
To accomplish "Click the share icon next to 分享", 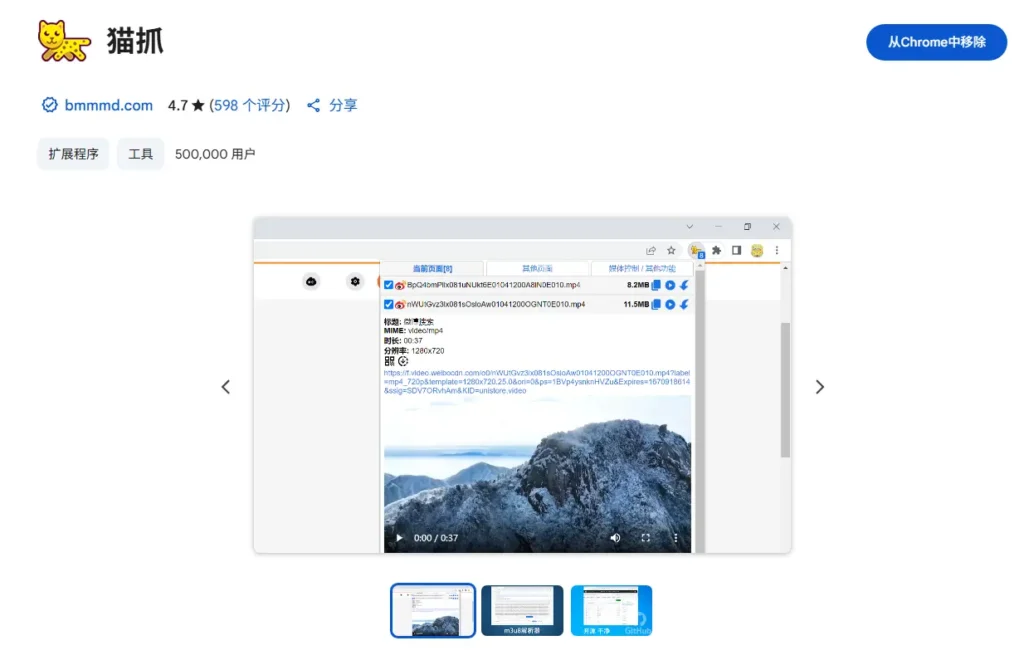I will click(x=314, y=105).
